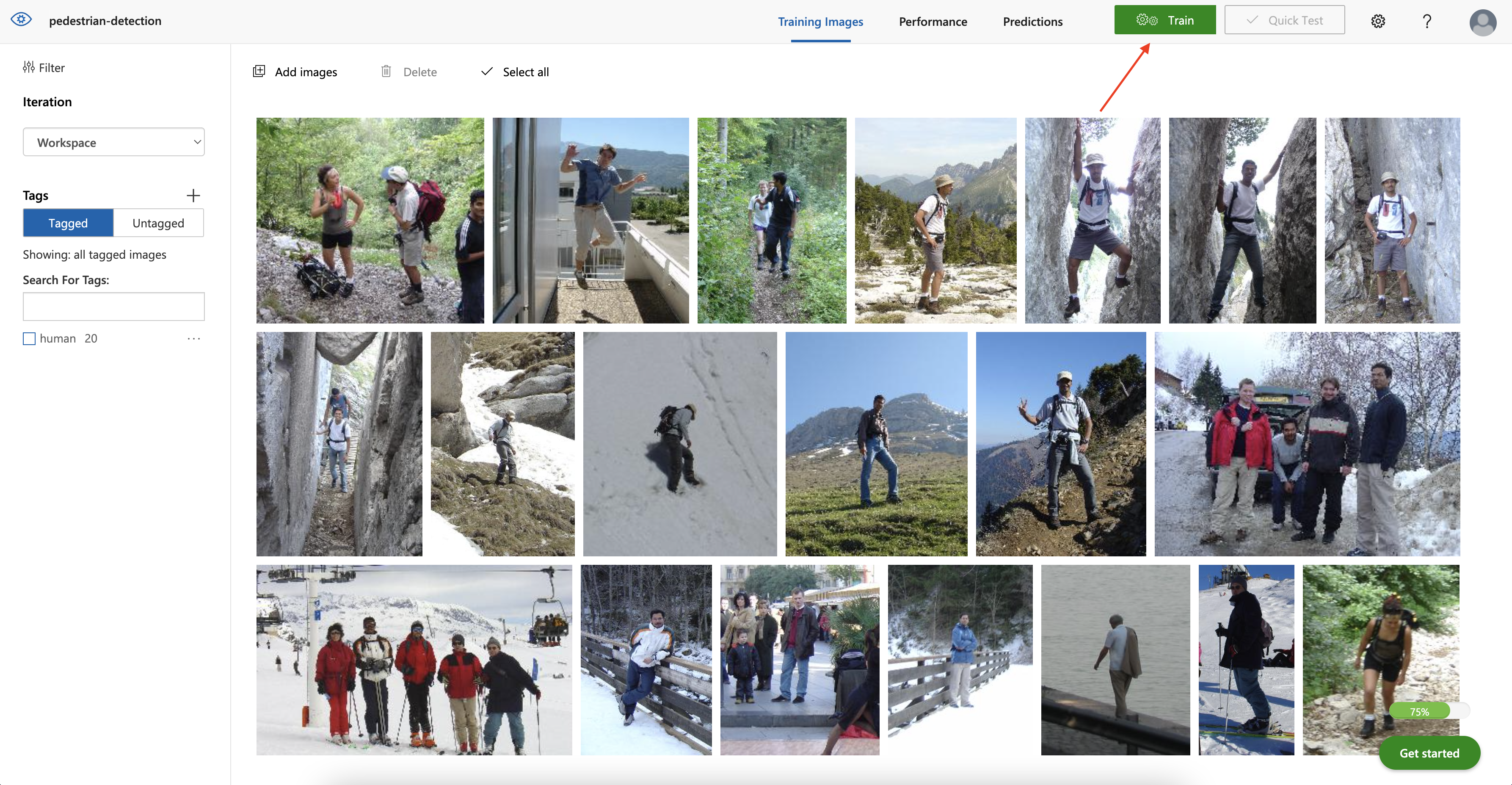Select the hiker making peace sign image
Screen dimensions: 1512x785
[x=1061, y=444]
